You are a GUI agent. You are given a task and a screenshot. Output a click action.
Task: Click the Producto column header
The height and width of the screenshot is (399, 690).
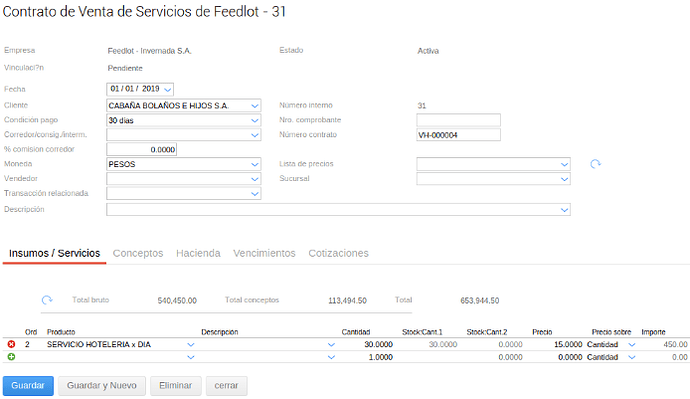point(61,332)
